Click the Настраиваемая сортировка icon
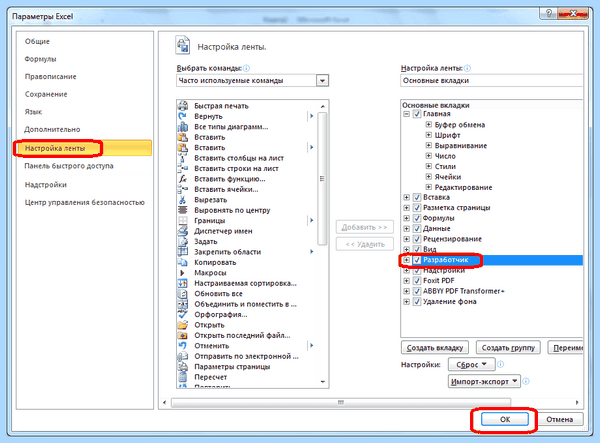The width and height of the screenshot is (600, 443). pos(183,283)
